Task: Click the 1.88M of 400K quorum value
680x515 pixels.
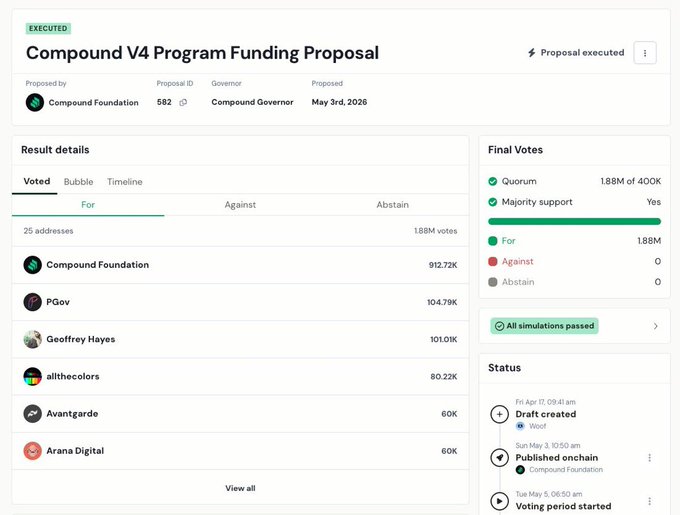Action: [x=631, y=181]
